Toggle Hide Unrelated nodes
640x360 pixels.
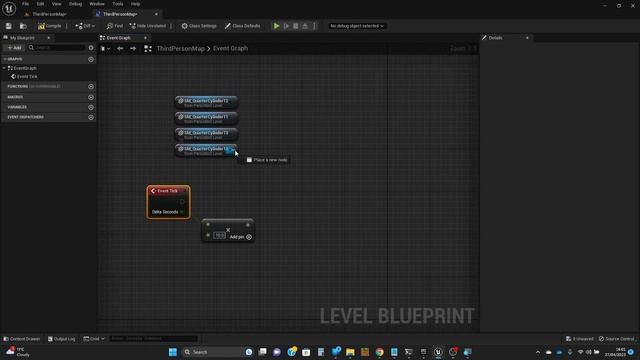148,26
